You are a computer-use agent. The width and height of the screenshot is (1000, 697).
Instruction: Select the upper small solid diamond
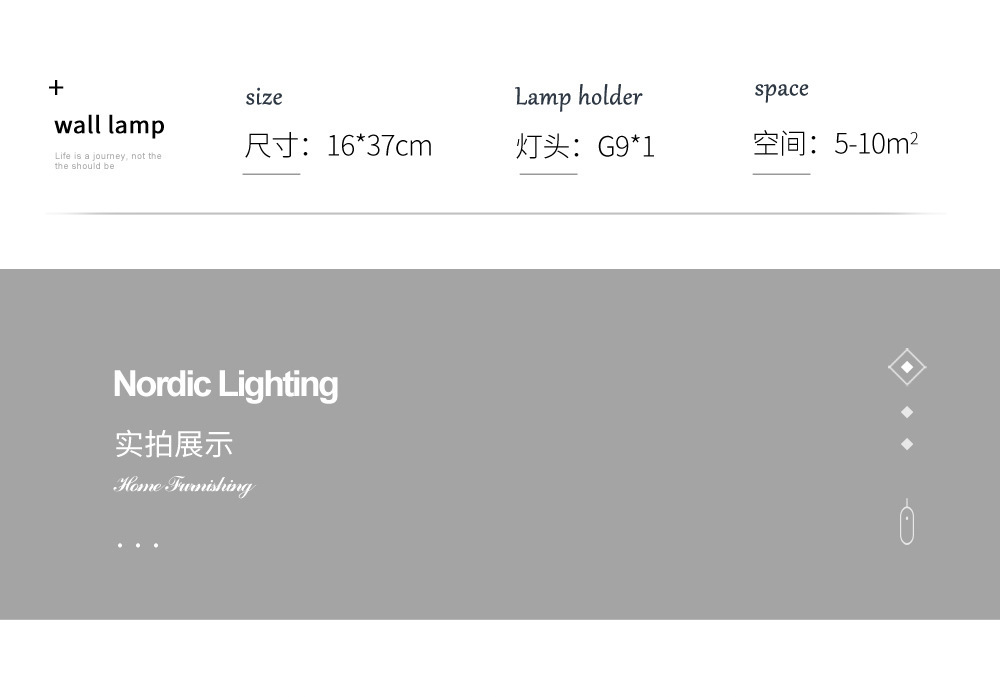907,412
